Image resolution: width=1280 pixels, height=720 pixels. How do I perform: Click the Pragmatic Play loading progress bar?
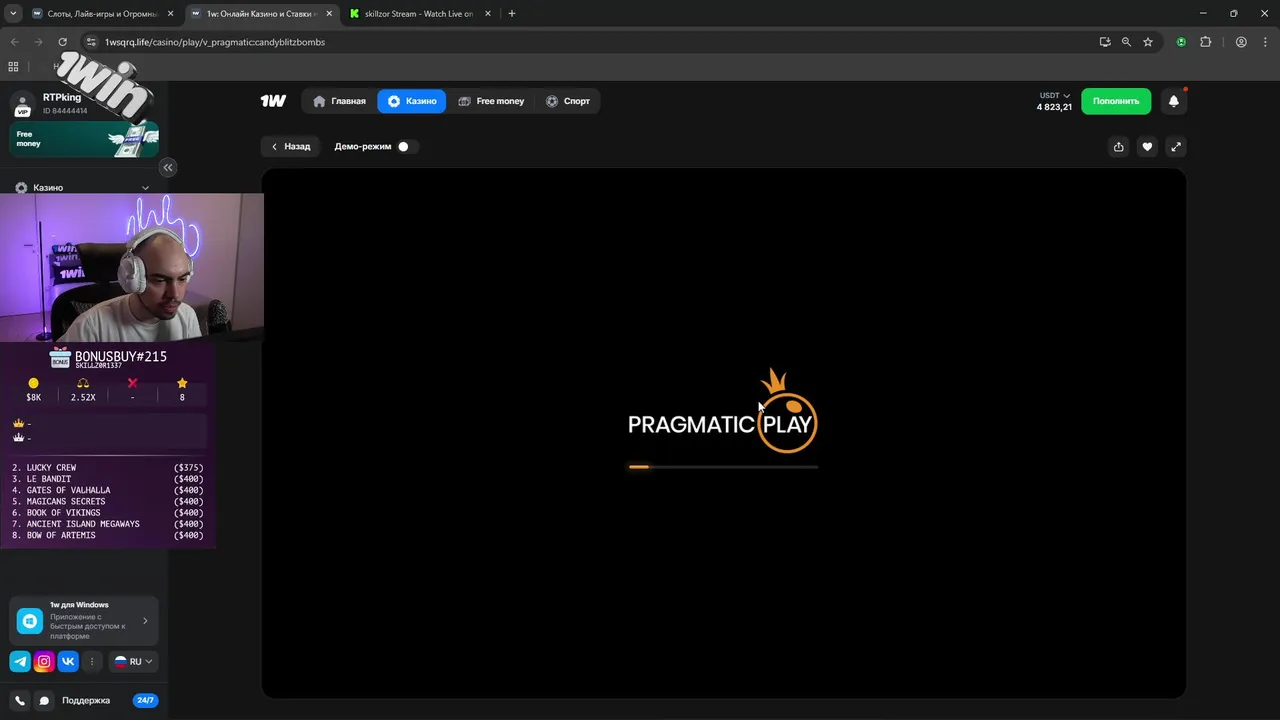pos(723,467)
